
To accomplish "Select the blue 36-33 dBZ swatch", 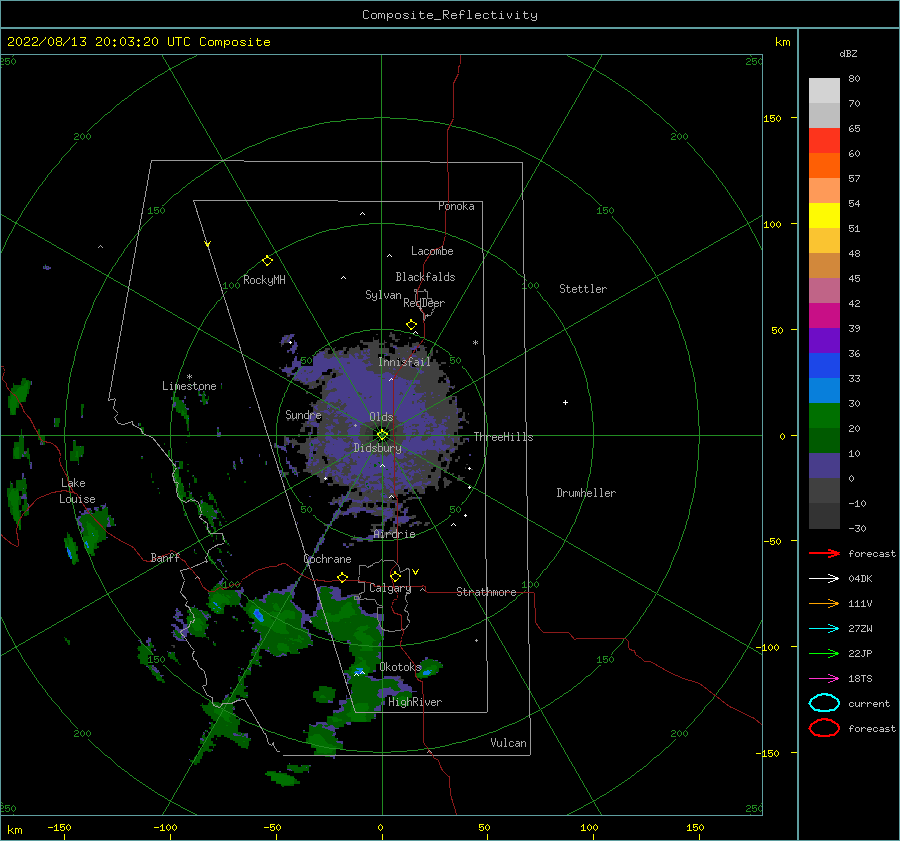I will pyautogui.click(x=824, y=366).
